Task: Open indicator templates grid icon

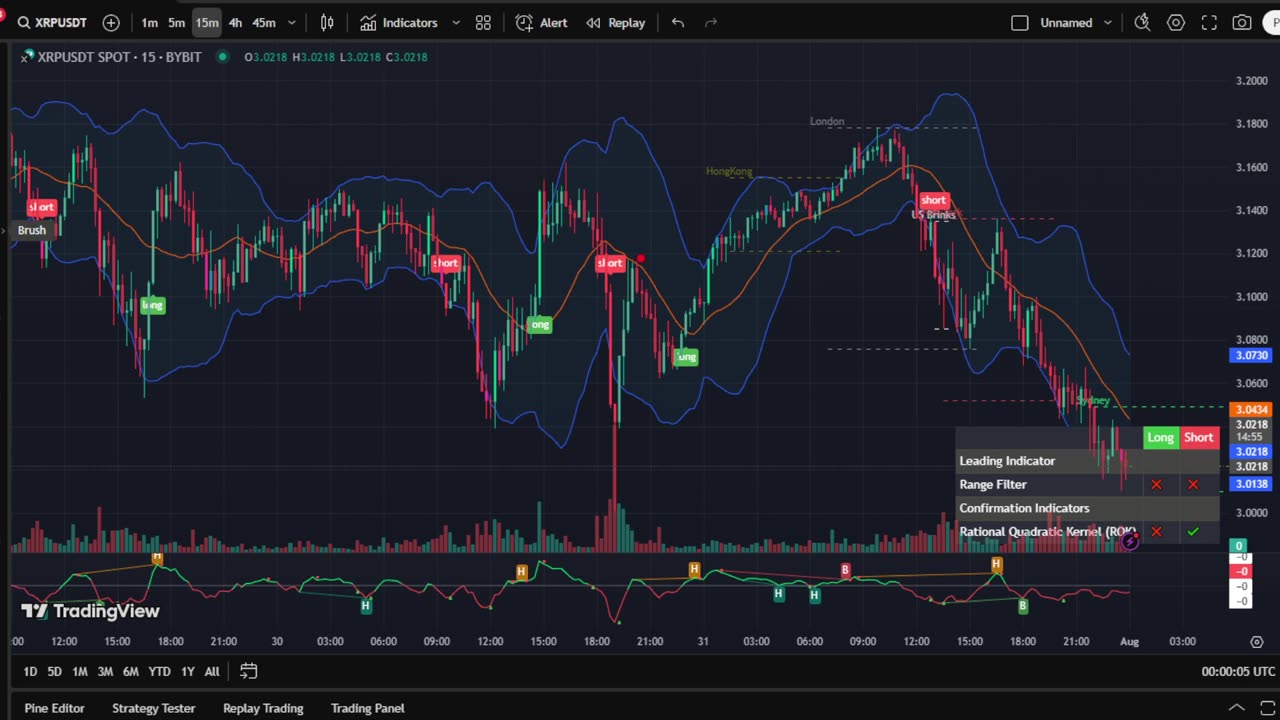Action: (x=483, y=22)
